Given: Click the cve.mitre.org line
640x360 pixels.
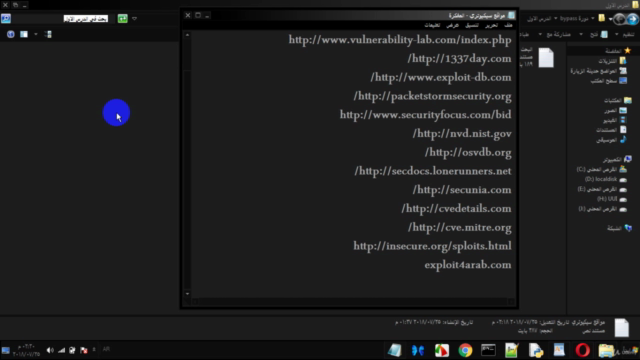Looking at the screenshot, I should point(460,227).
